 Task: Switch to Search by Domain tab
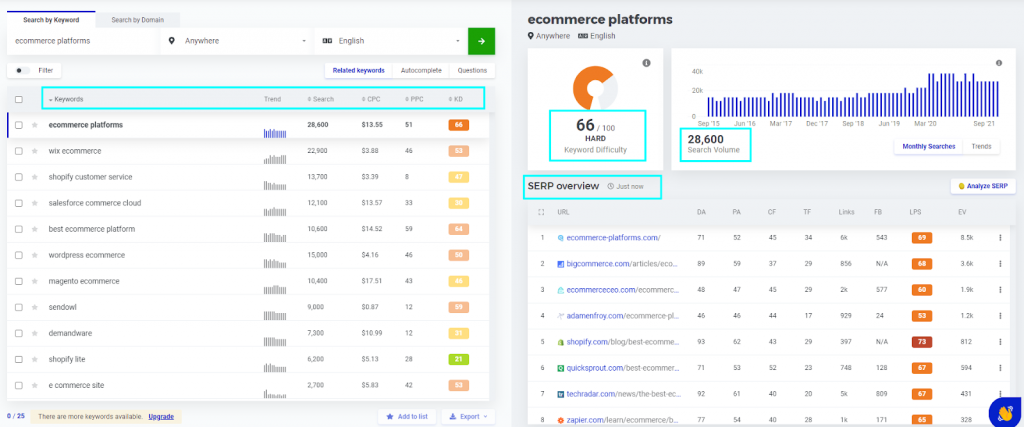tap(138, 20)
